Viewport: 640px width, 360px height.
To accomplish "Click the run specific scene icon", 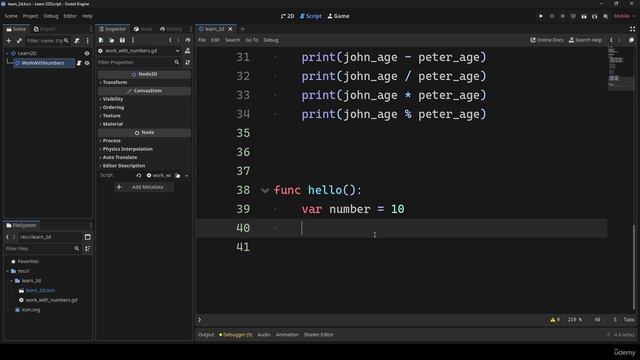I will (x=595, y=16).
